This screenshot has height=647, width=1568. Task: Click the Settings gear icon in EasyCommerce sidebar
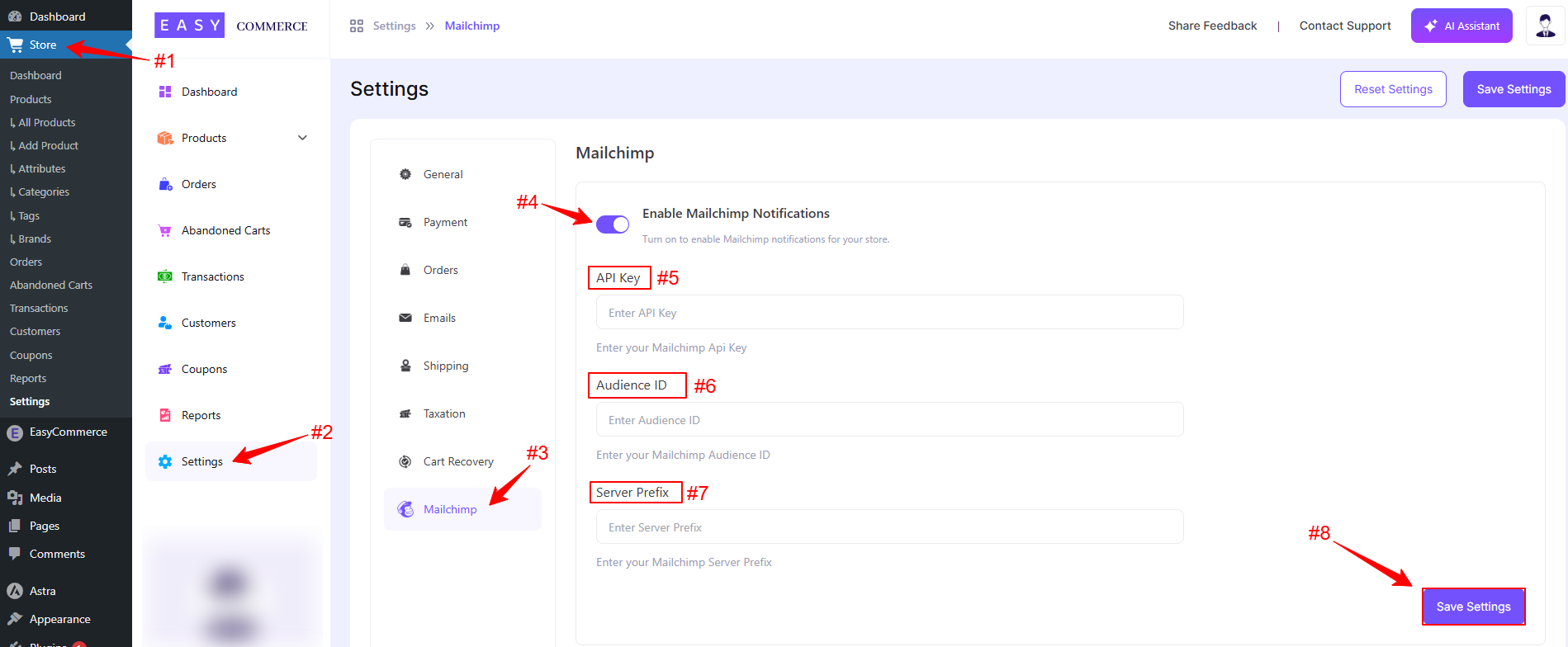165,461
